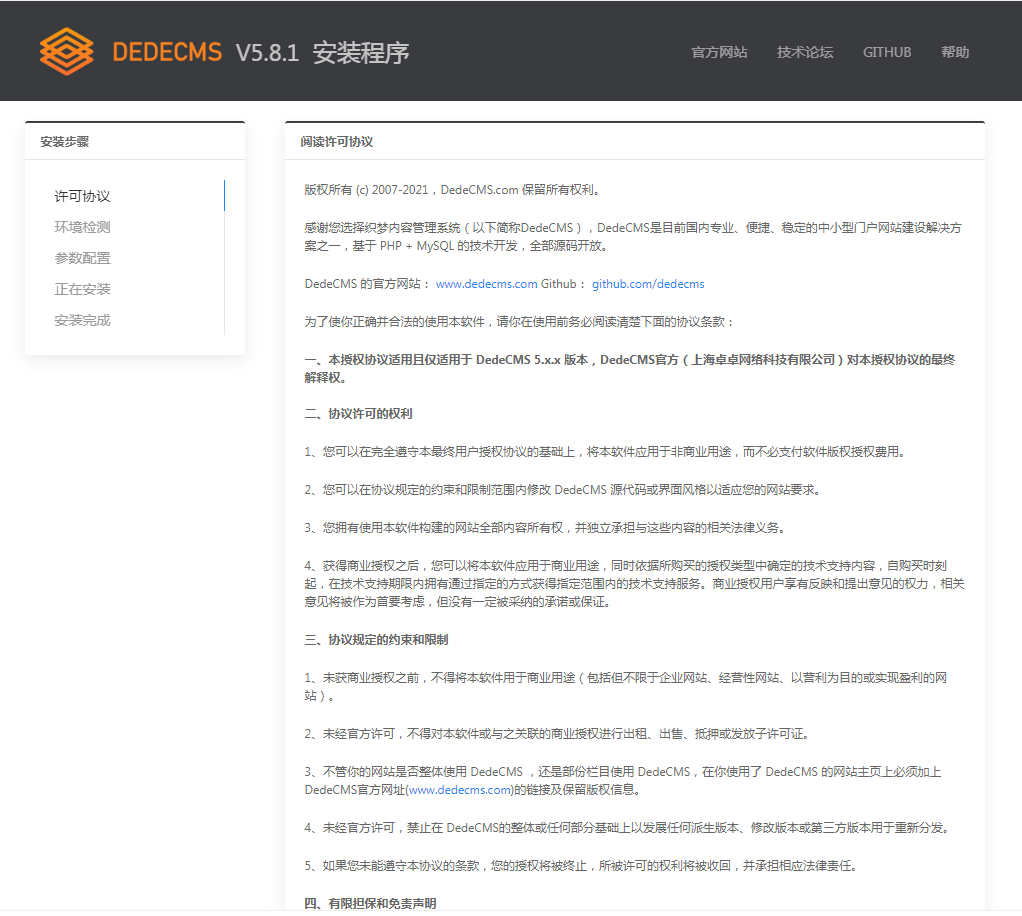Click the 二、协议许可的权利 section heading
The image size is (1022, 916).
point(358,413)
